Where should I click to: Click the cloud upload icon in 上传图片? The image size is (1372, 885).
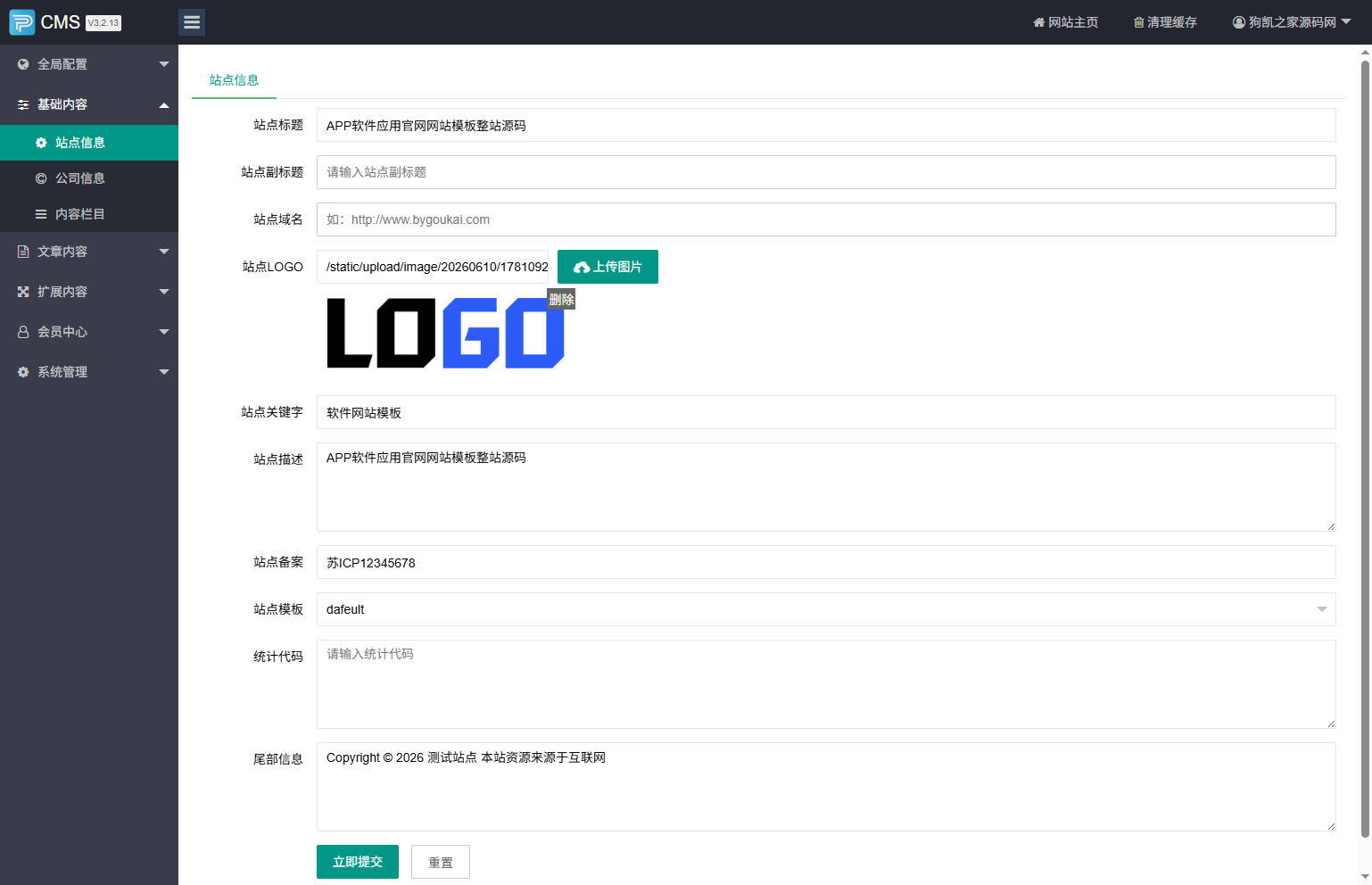click(582, 268)
